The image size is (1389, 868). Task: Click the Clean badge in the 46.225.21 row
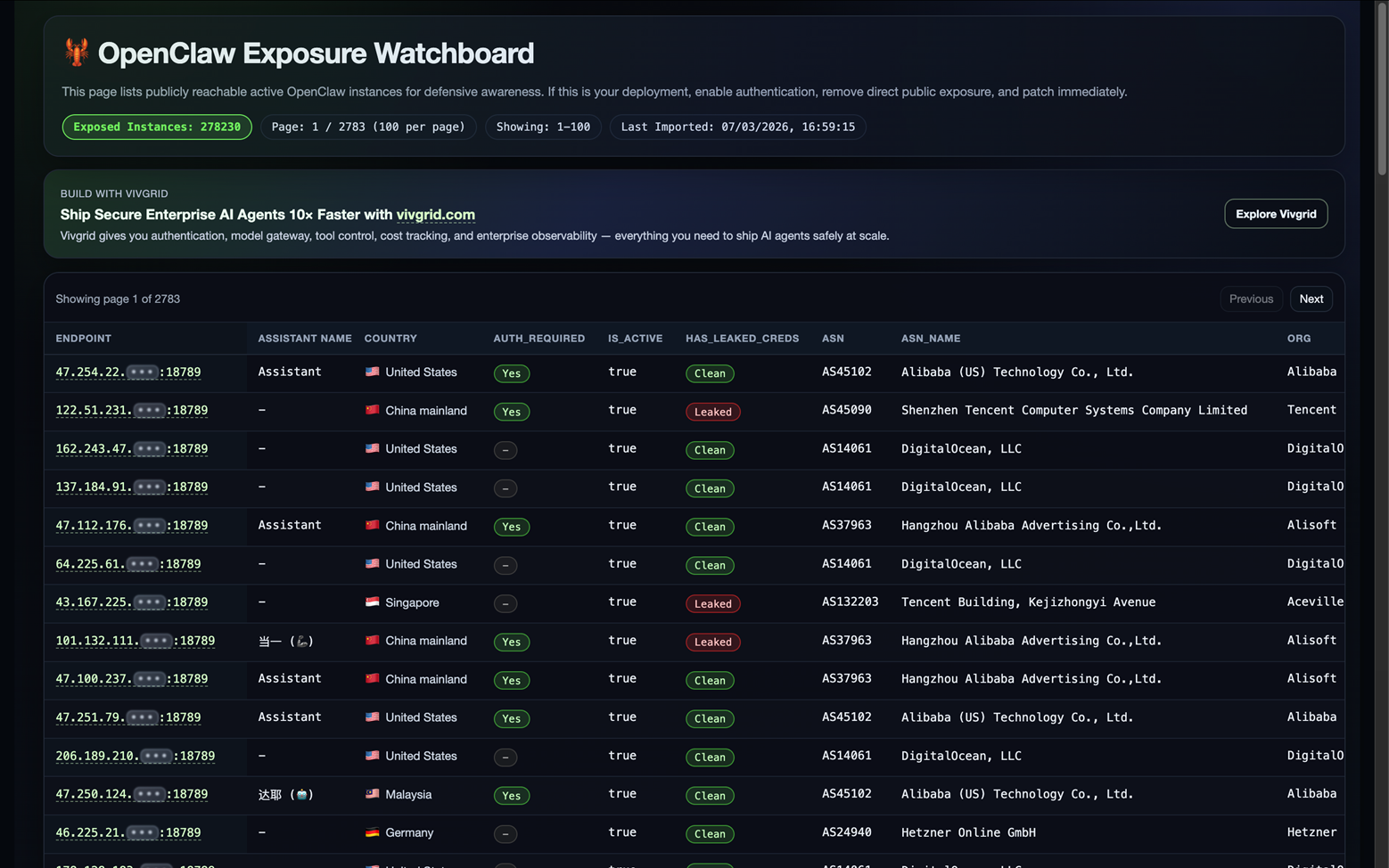[x=710, y=834]
